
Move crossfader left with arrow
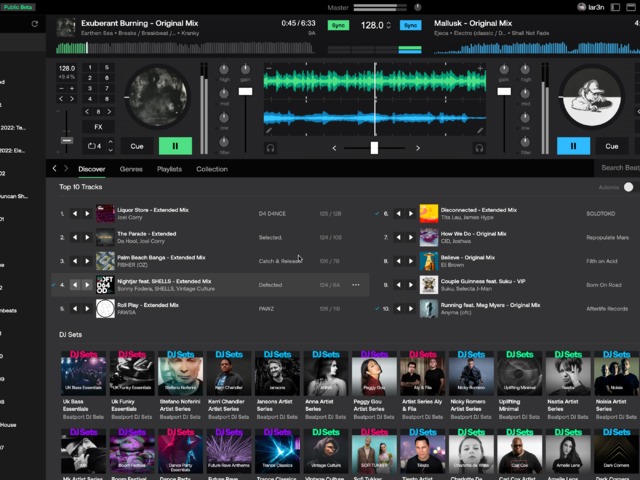[334, 148]
